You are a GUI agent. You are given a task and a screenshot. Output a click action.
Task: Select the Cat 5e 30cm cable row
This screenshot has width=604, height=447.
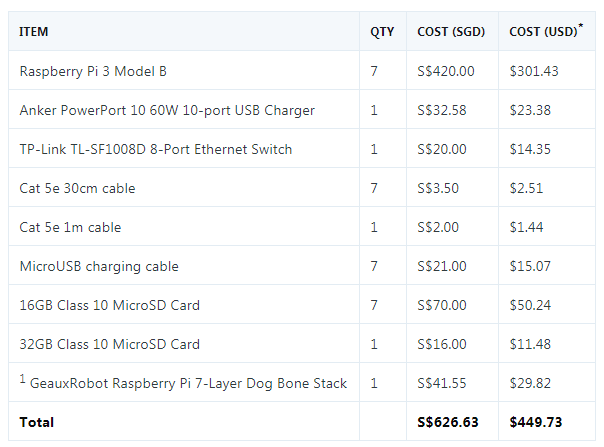77,188
